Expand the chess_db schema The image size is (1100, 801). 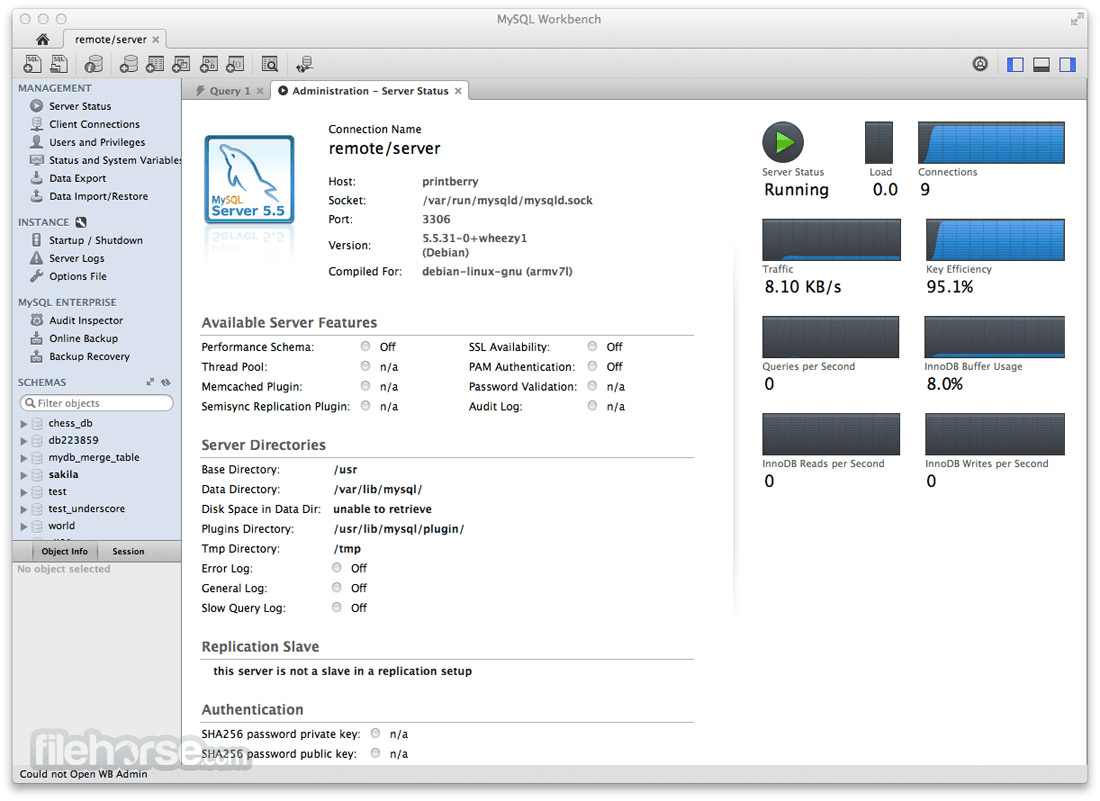(x=24, y=423)
